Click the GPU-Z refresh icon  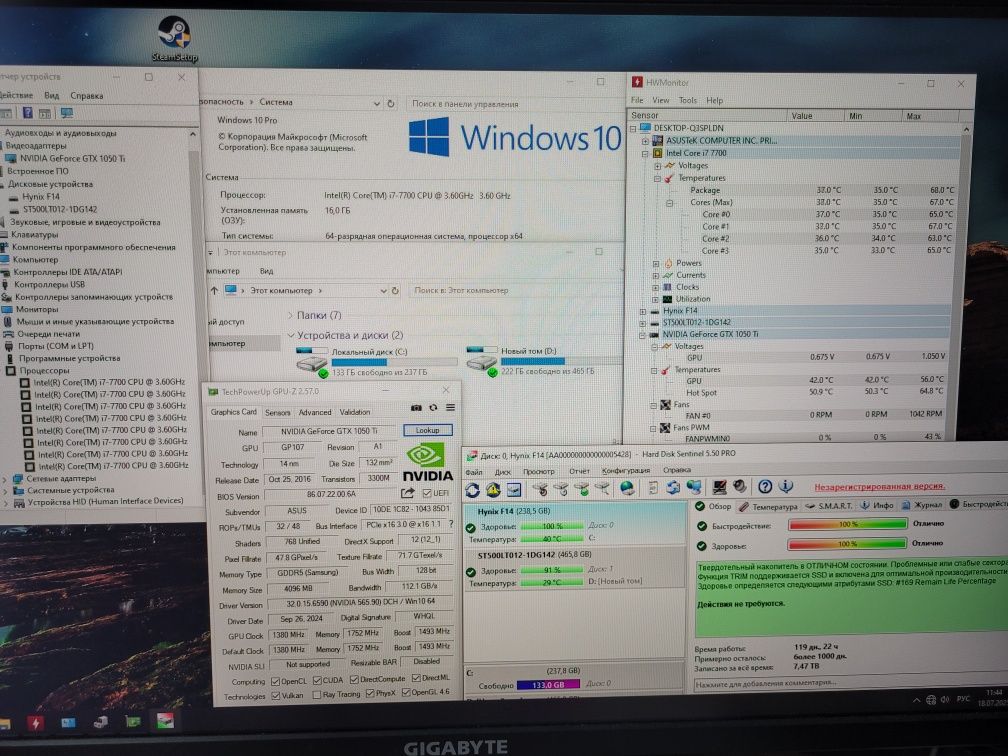point(433,408)
